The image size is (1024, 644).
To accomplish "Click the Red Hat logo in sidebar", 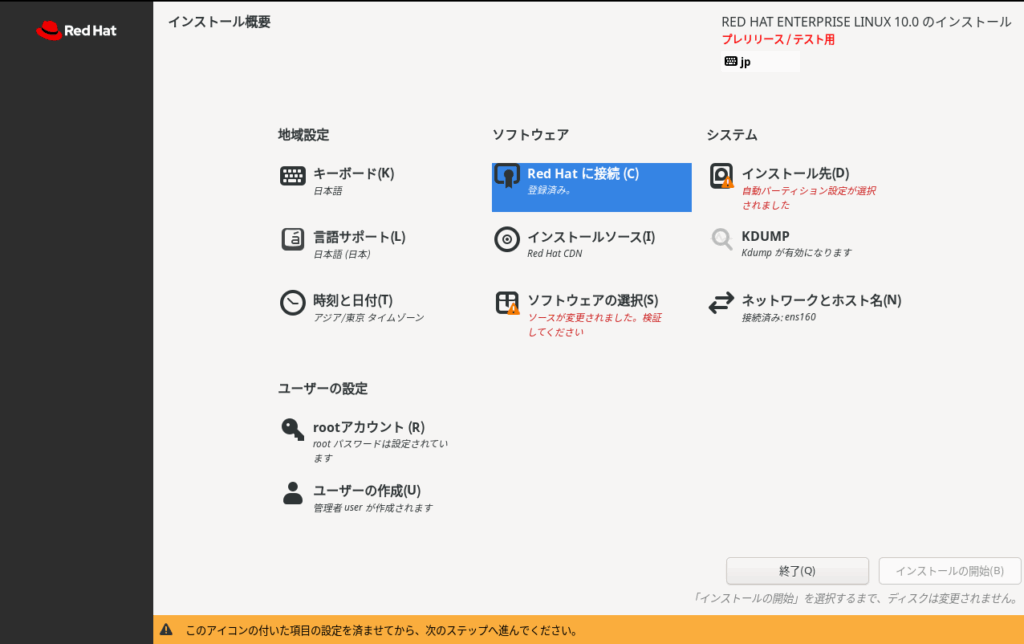I will (x=76, y=30).
